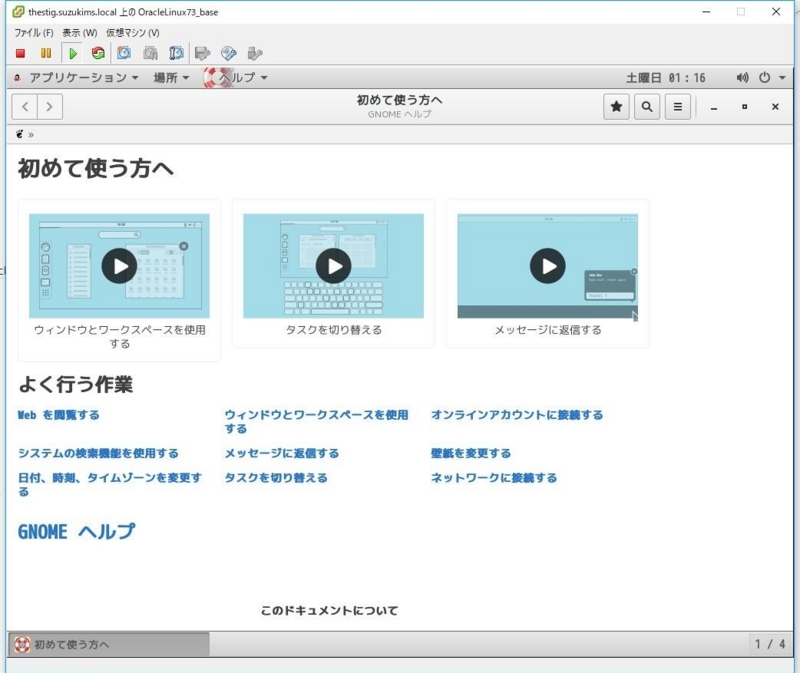Click the last USB device toolbar icon

coord(255,53)
